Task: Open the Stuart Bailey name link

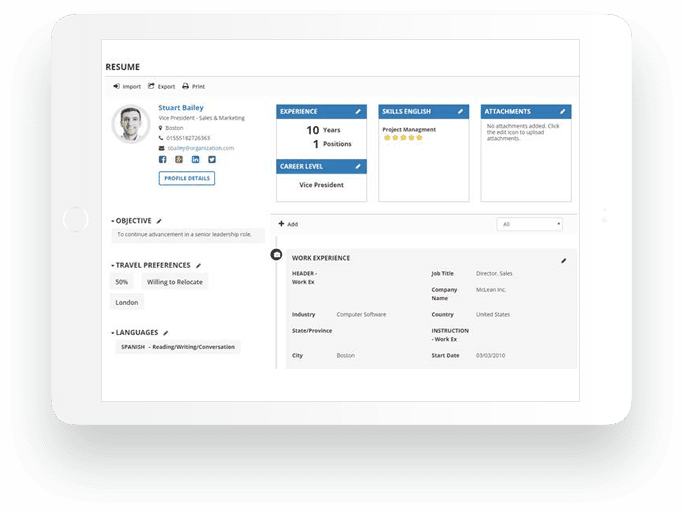Action: coord(181,108)
